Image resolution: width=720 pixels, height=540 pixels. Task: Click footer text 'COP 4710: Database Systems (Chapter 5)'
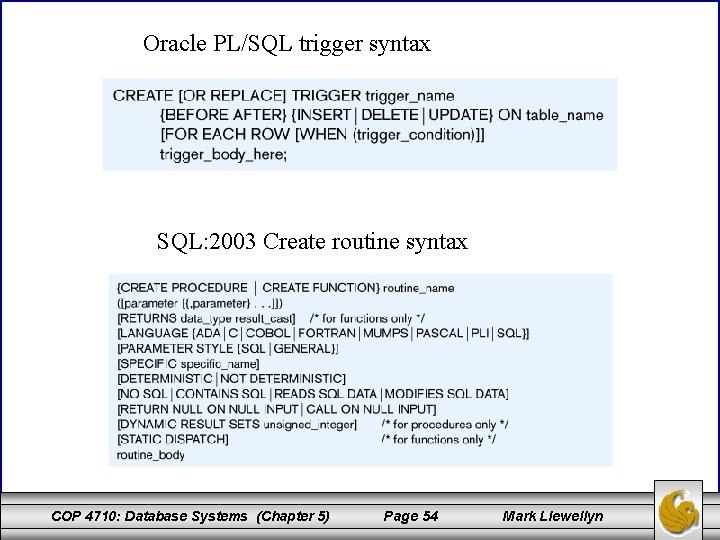point(191,516)
